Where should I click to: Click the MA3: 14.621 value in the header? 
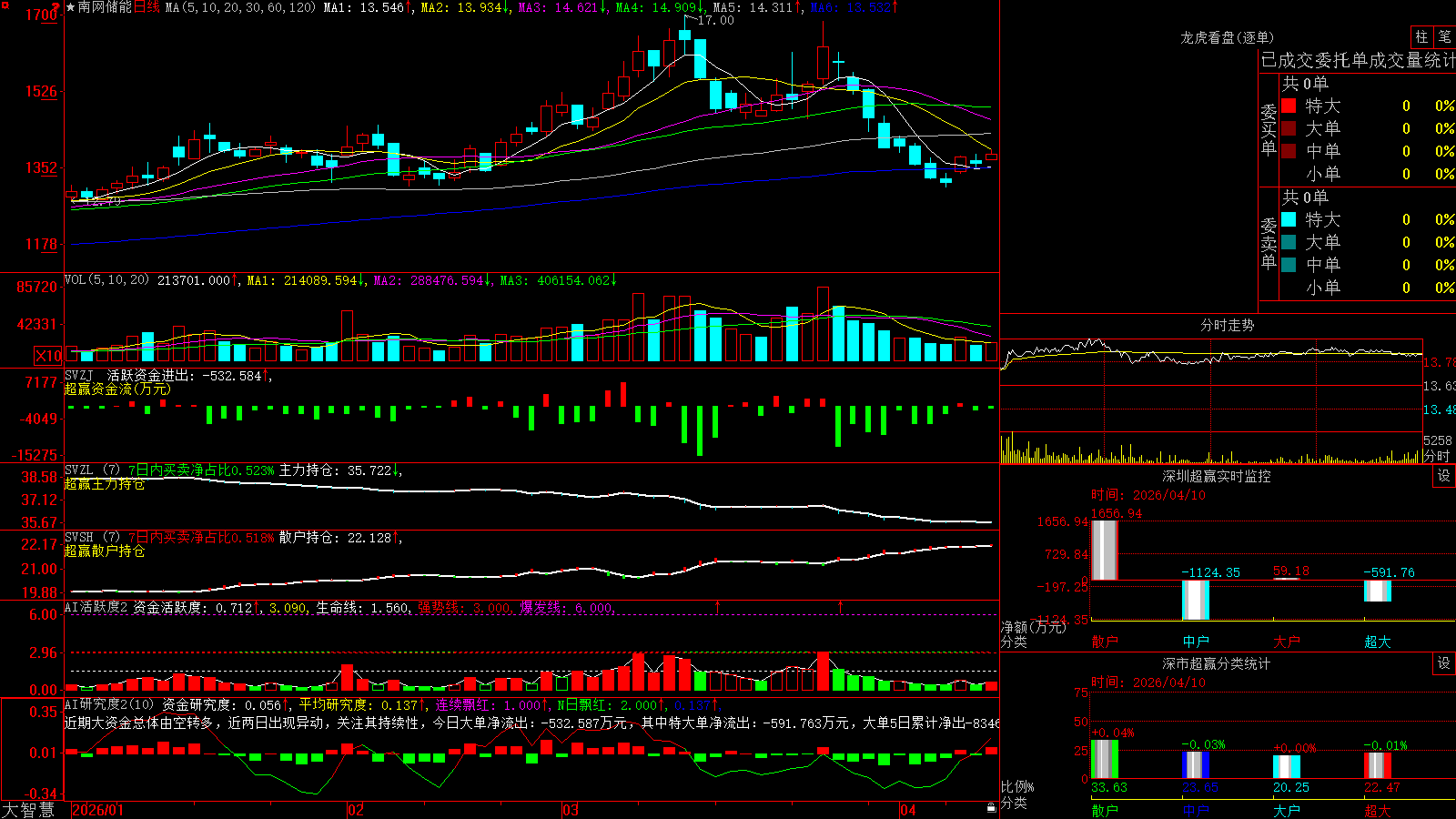click(x=559, y=7)
